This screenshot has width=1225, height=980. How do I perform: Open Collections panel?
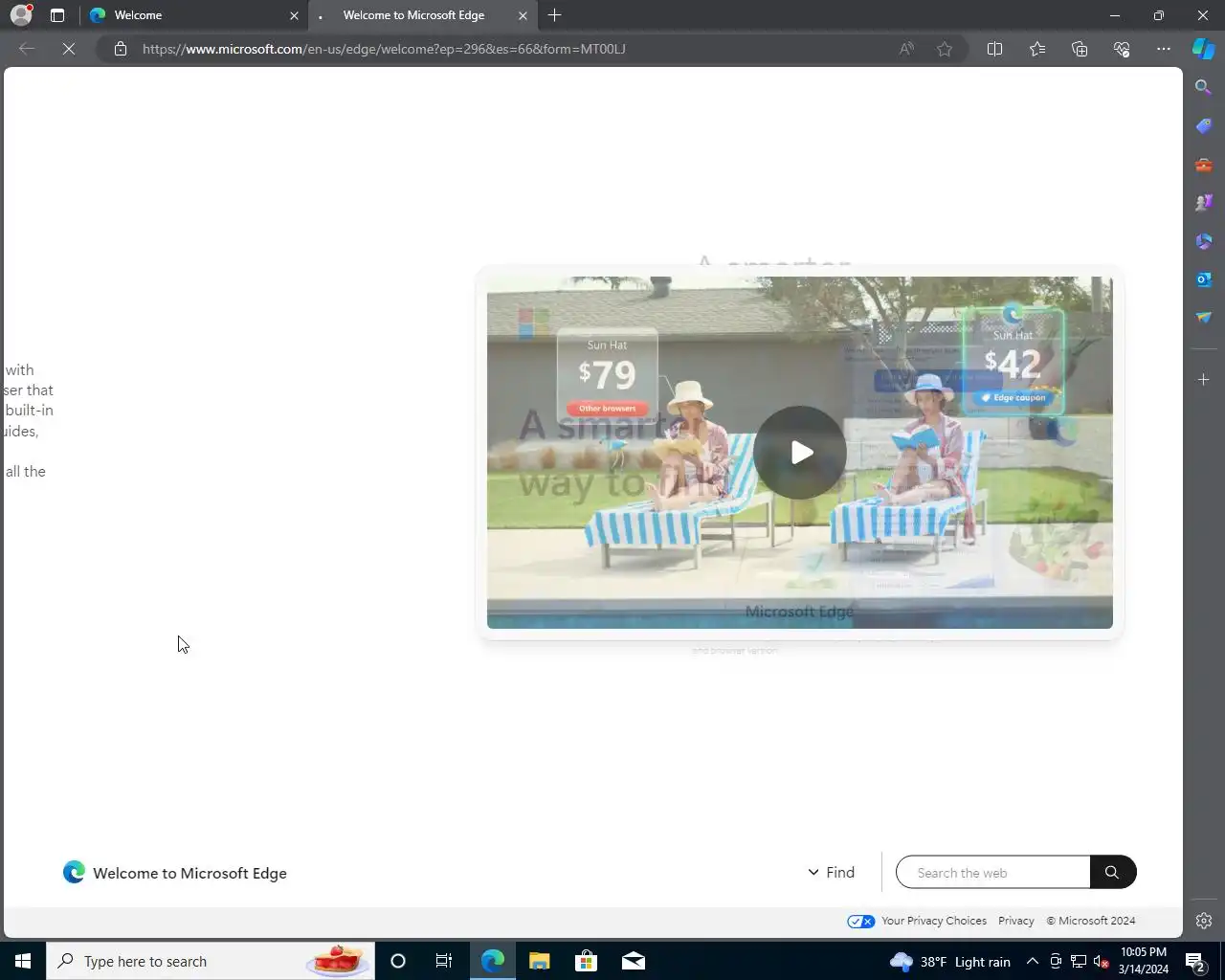(1080, 49)
